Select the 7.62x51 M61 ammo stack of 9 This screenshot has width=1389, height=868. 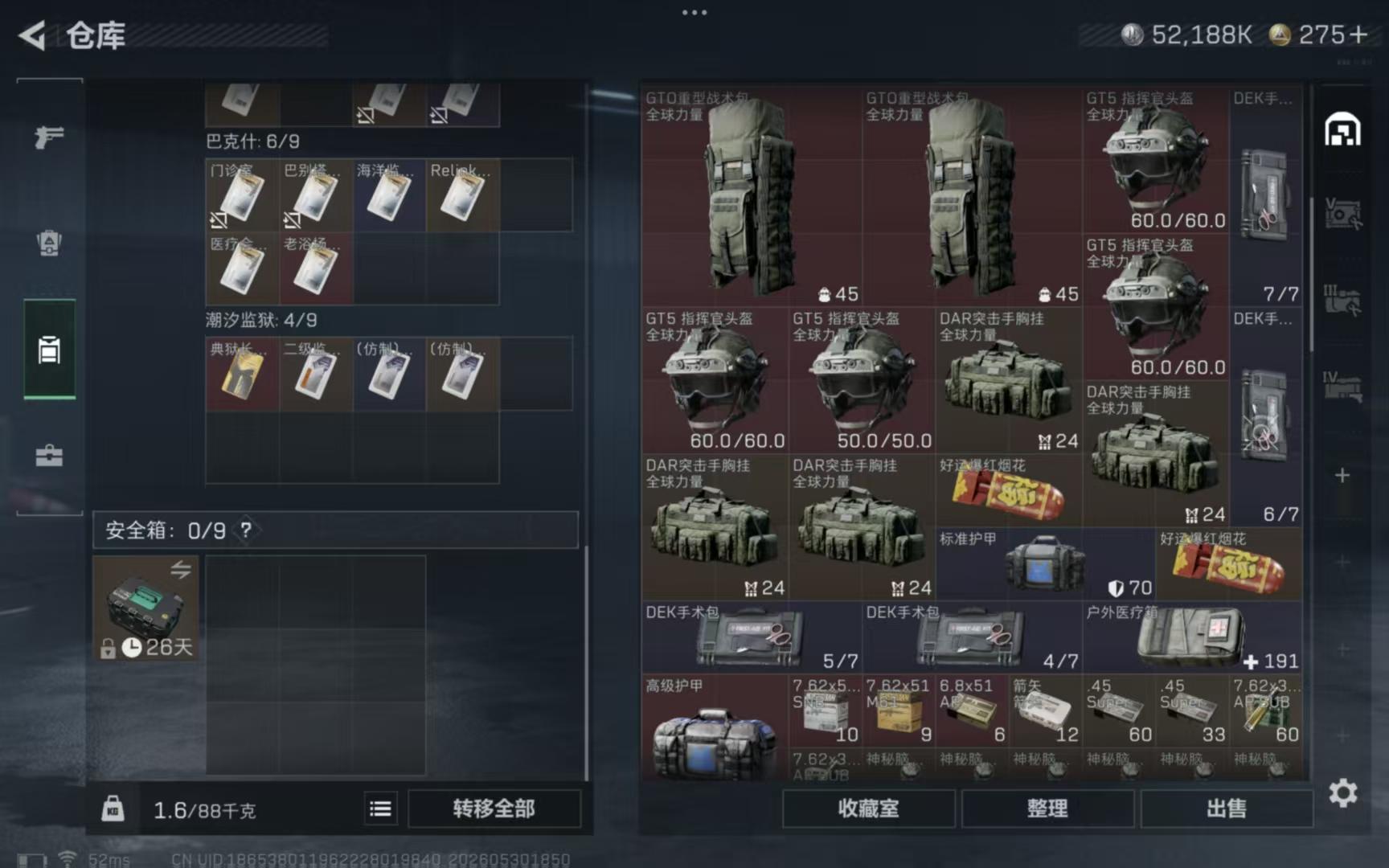point(899,710)
